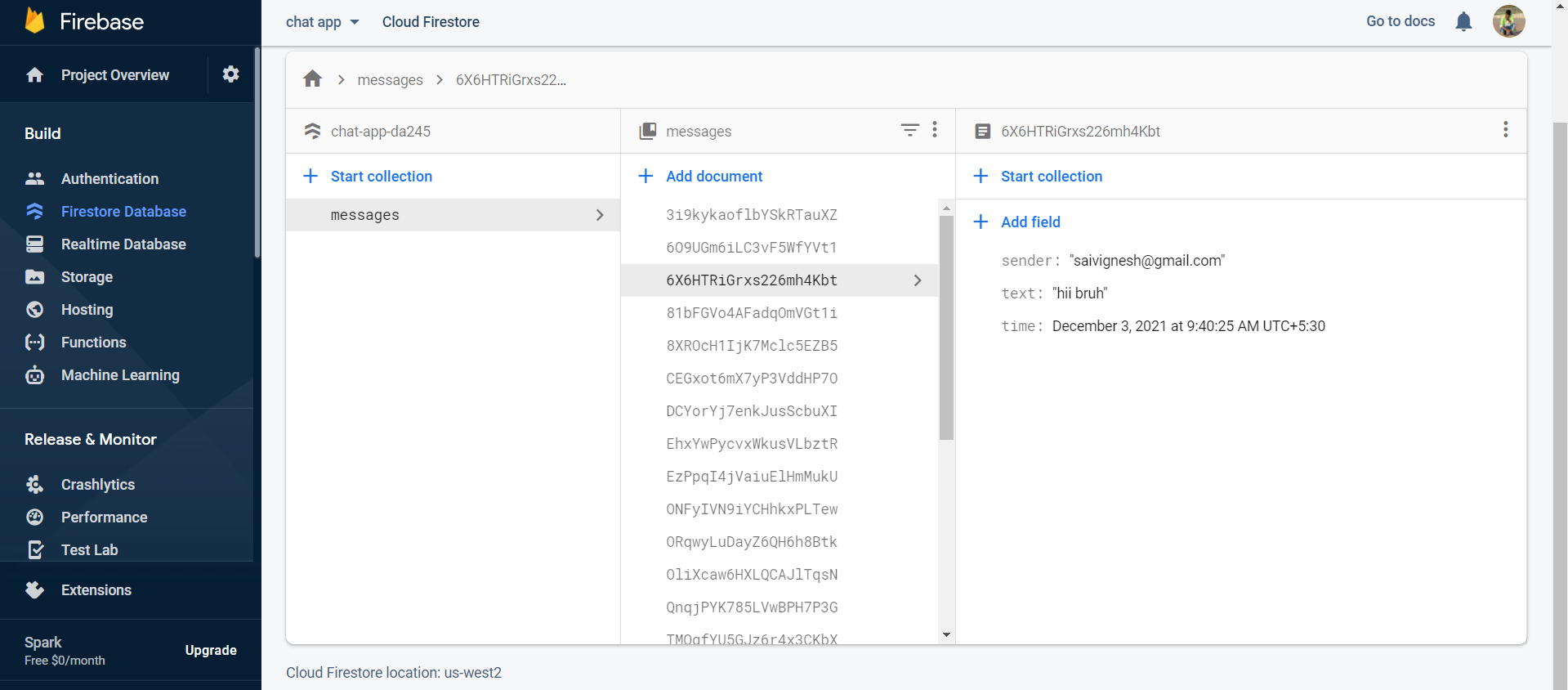The height and width of the screenshot is (690, 1568).
Task: Click Start collection under chat-app-da245
Action: 367,176
